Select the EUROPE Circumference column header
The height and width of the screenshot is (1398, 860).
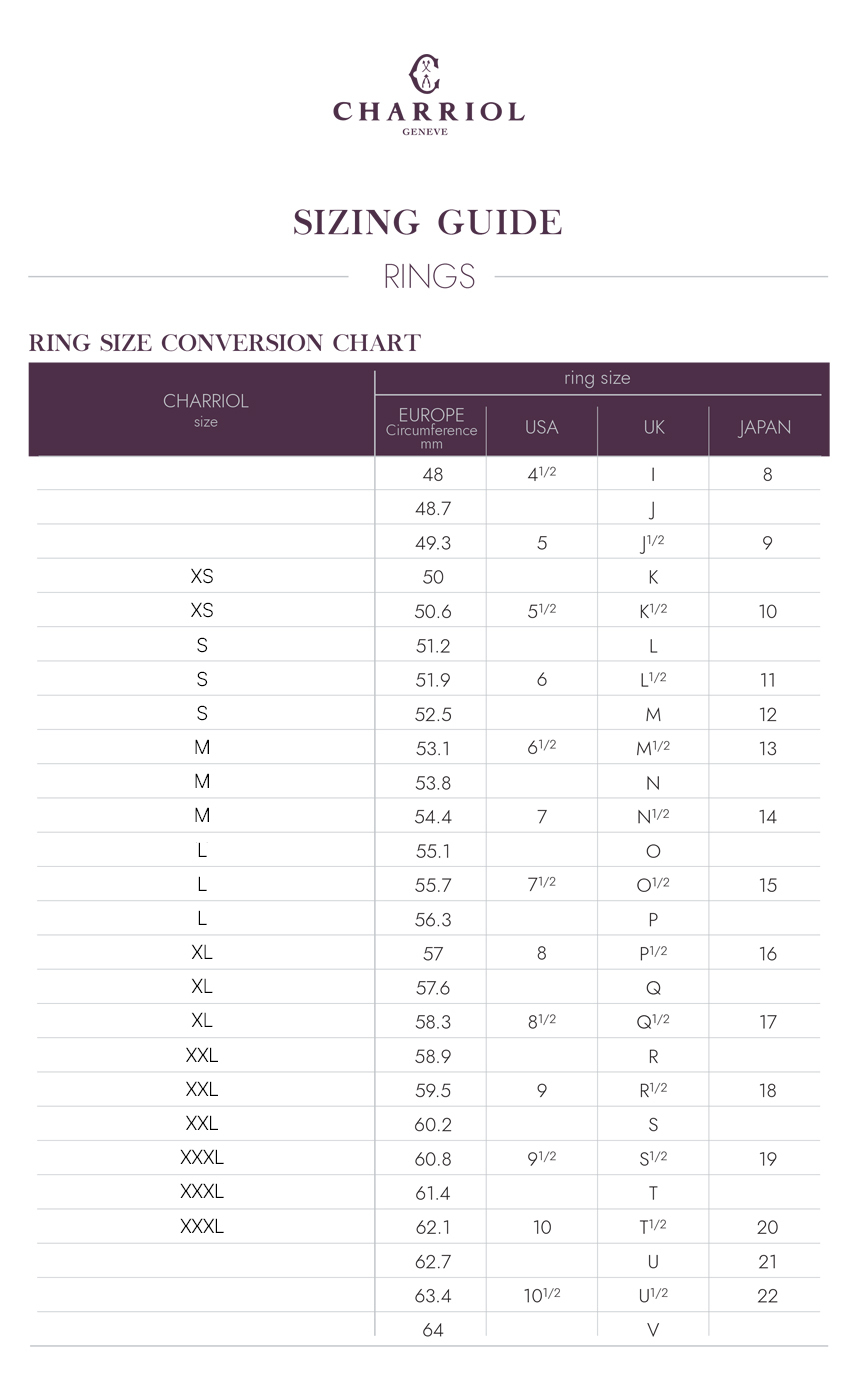431,428
